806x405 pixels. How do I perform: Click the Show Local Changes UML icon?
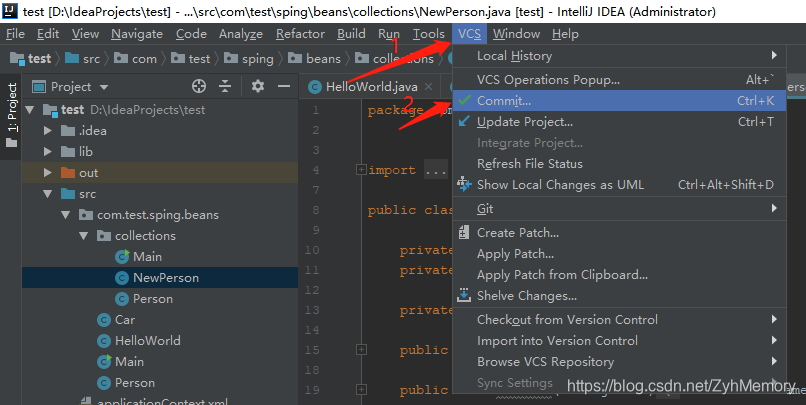[464, 184]
